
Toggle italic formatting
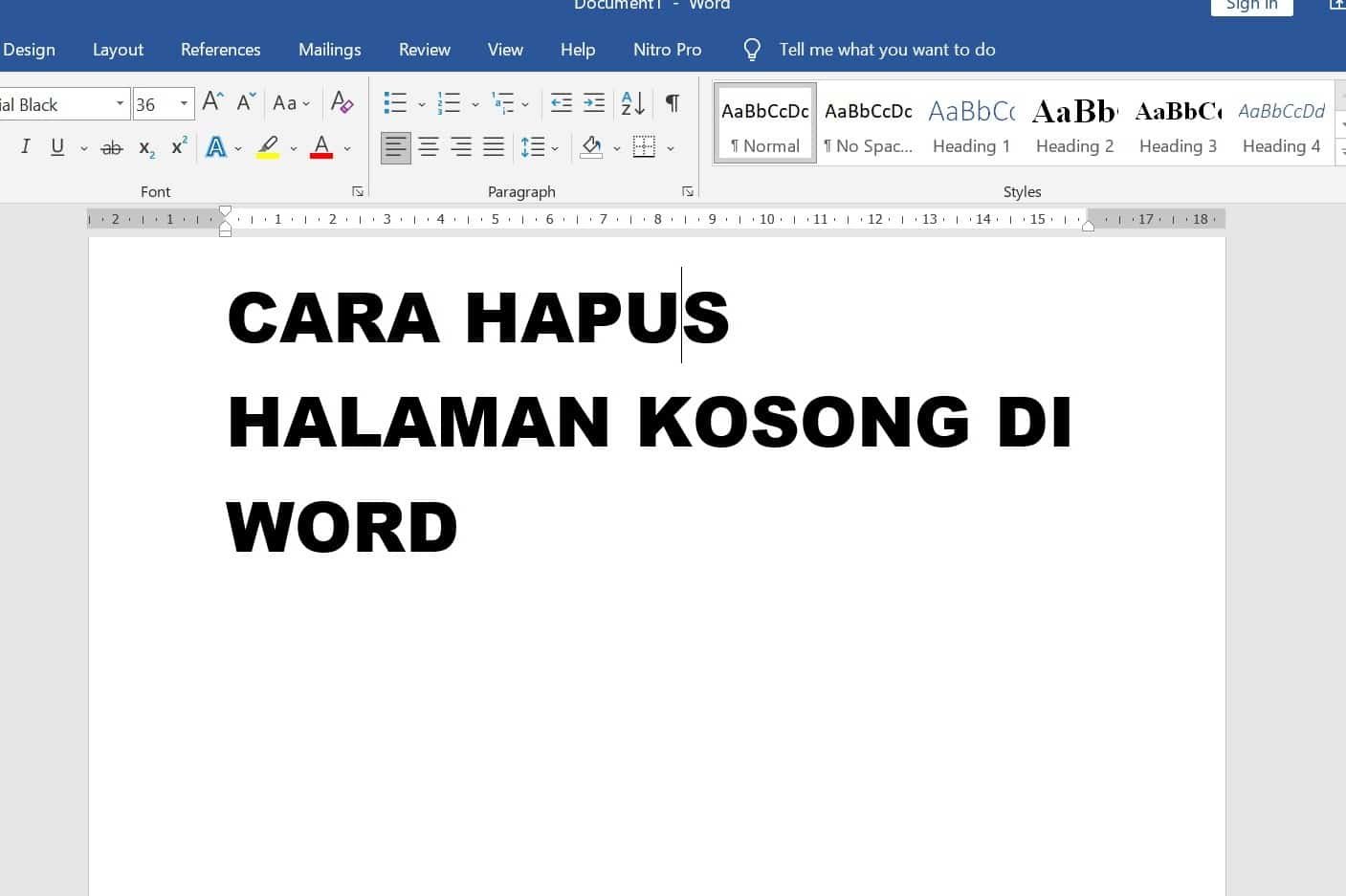26,146
